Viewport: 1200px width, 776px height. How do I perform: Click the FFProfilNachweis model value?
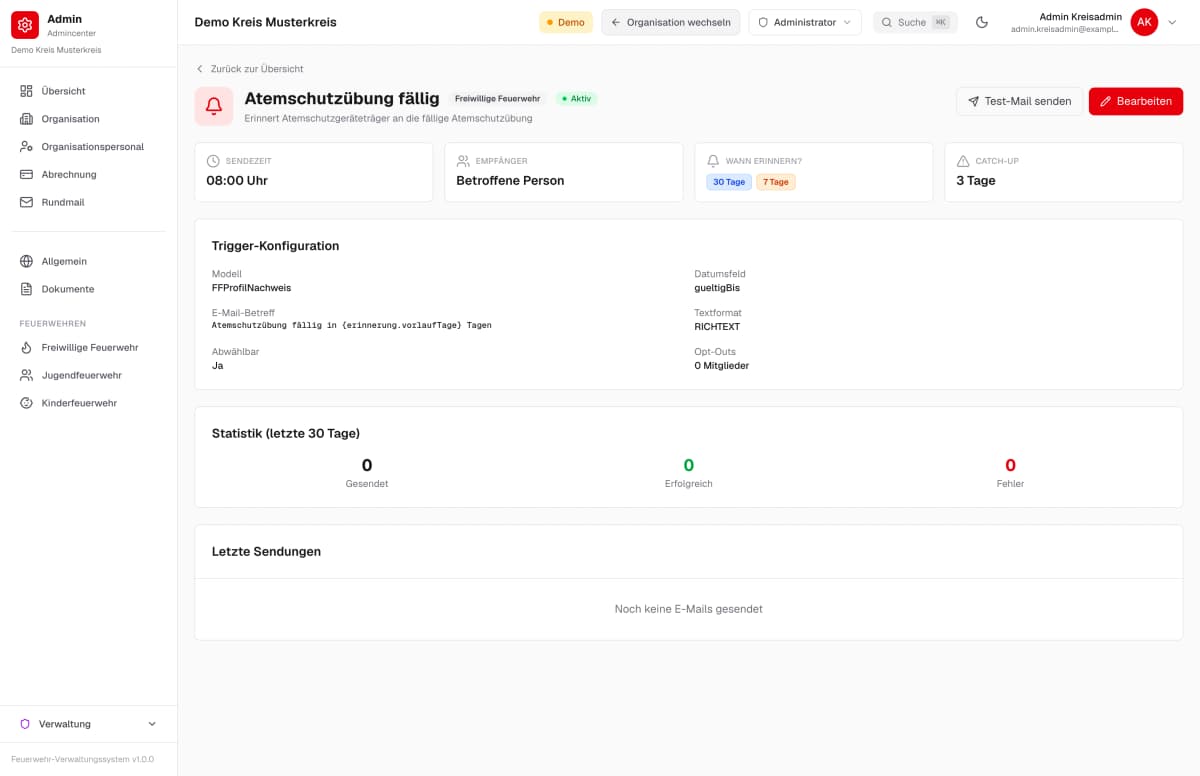[x=252, y=288]
